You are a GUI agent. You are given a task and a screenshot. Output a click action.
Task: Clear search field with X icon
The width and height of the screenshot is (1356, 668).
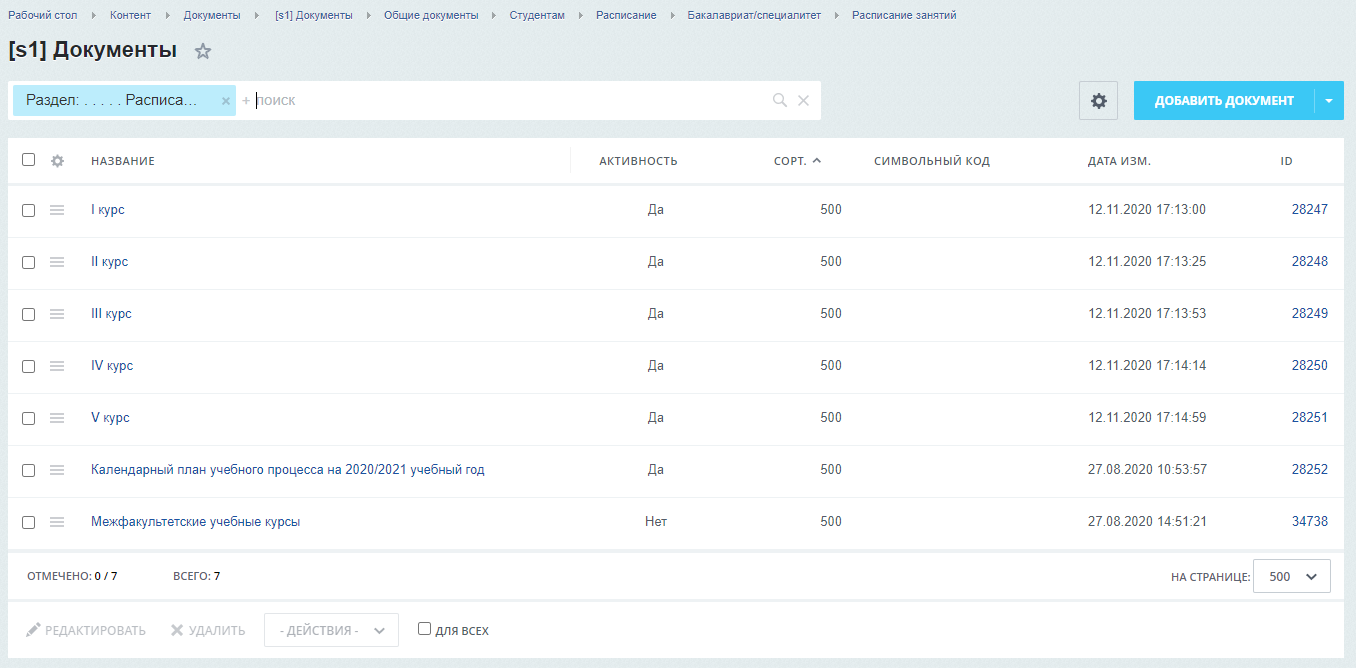click(803, 100)
